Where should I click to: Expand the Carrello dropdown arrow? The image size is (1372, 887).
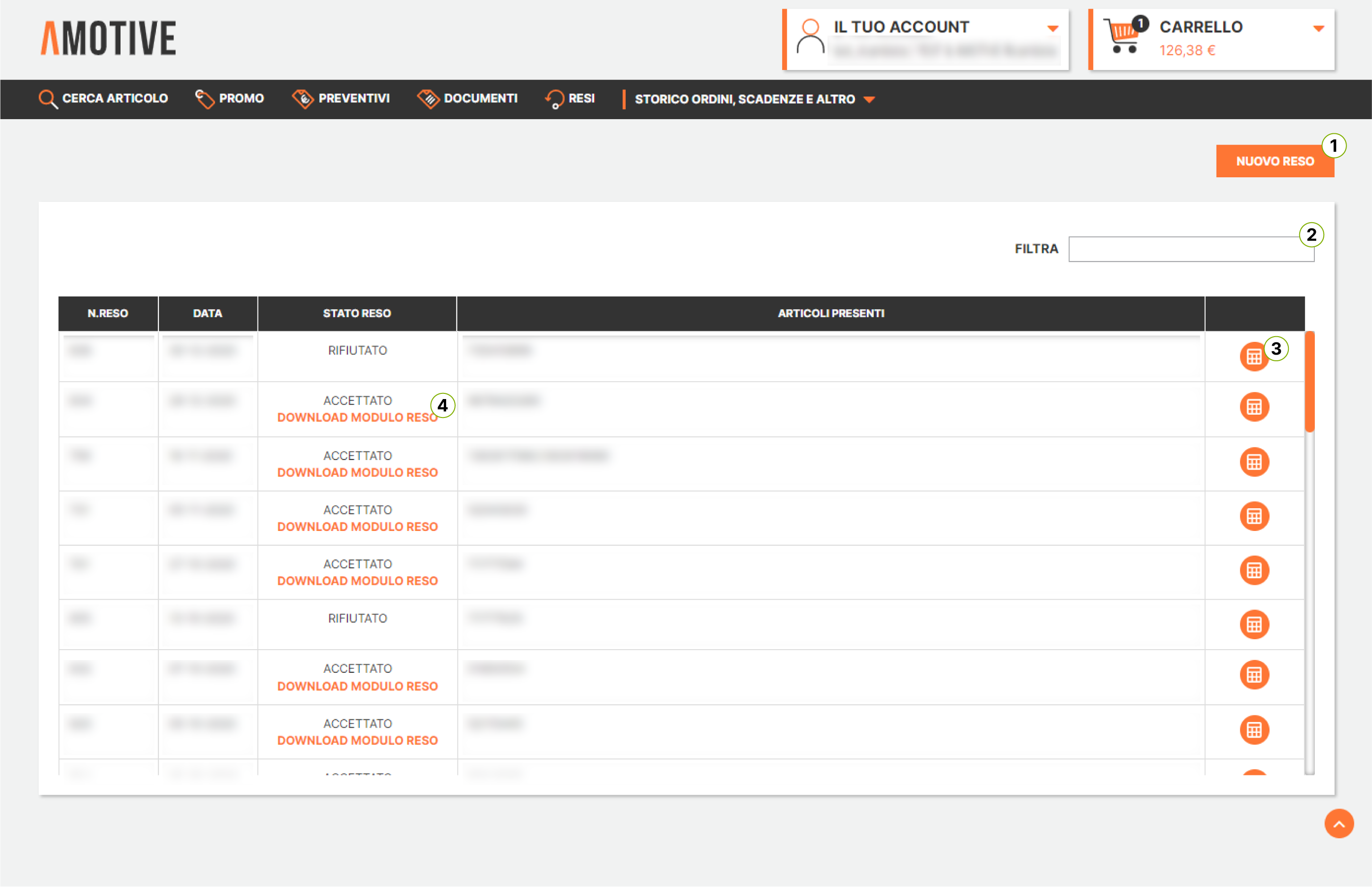pos(1318,28)
